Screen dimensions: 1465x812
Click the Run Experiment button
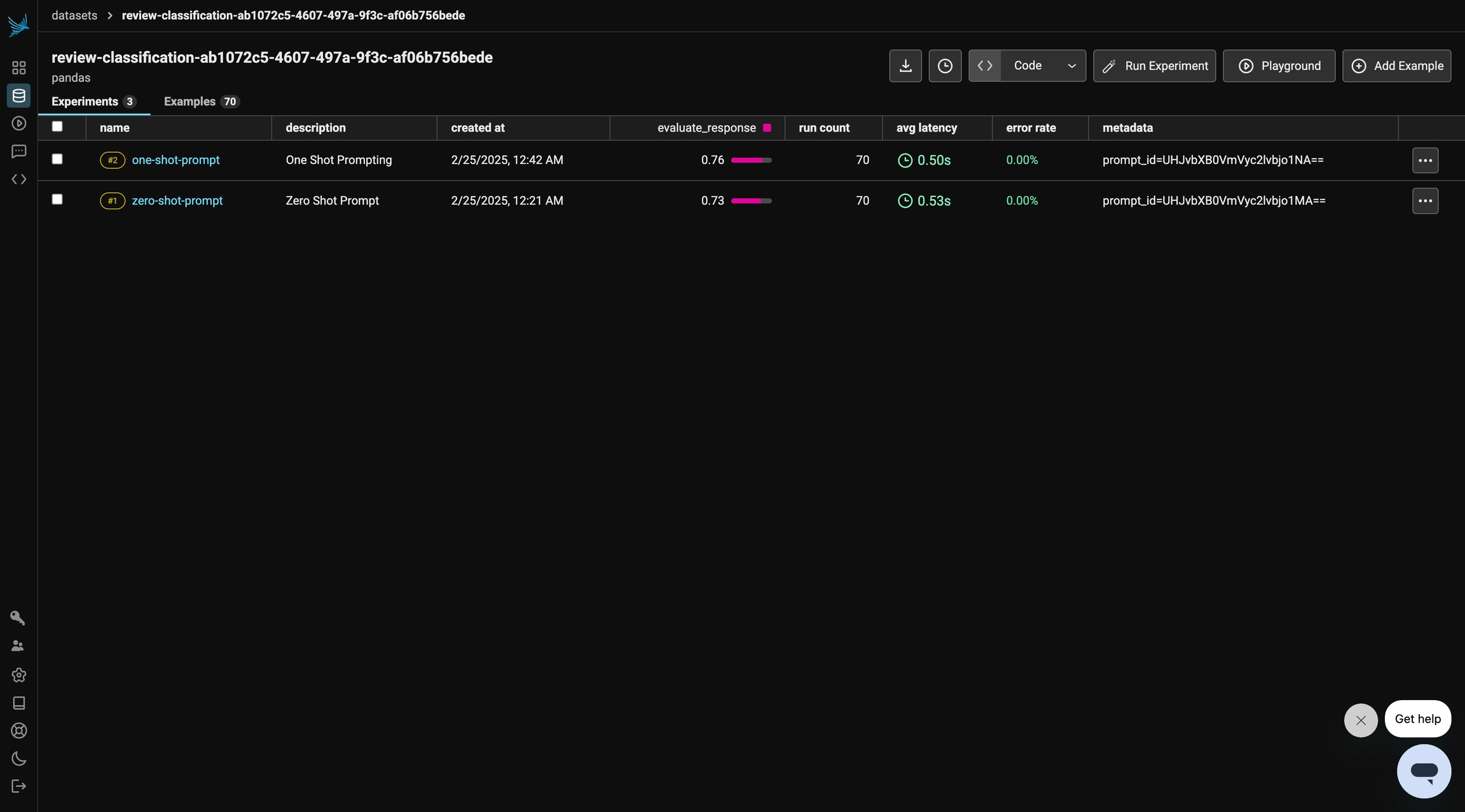1154,65
